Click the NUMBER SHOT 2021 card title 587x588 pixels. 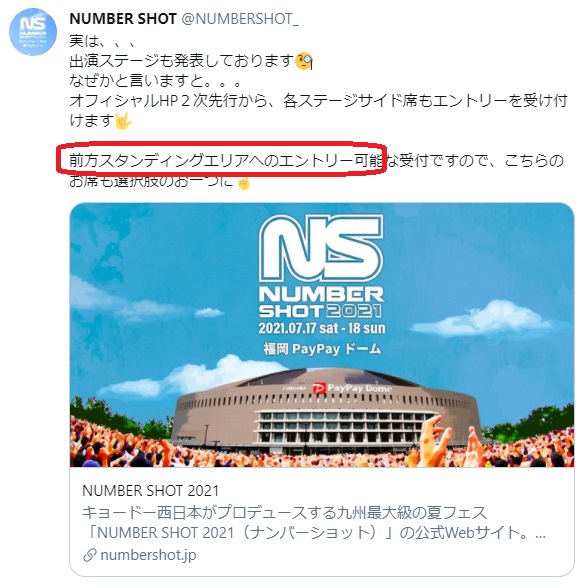[150, 490]
